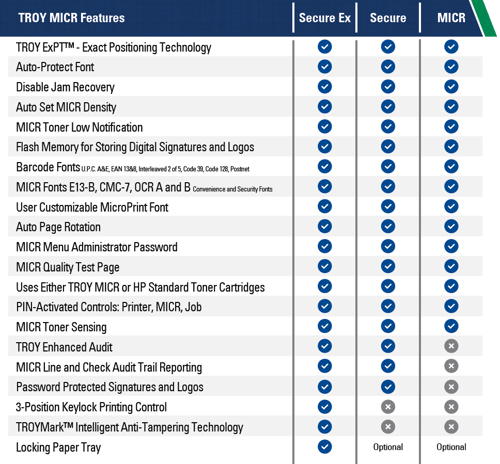
Task: Click the Barcode Fonts label
Action: pyautogui.click(x=133, y=167)
